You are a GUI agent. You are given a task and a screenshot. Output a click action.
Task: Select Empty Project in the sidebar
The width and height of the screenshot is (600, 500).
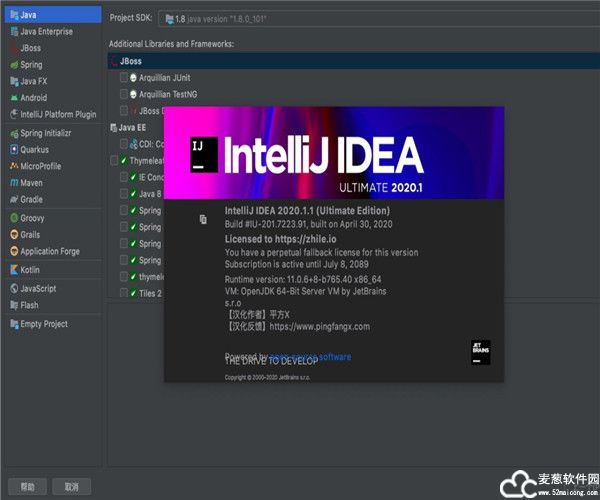pos(43,324)
